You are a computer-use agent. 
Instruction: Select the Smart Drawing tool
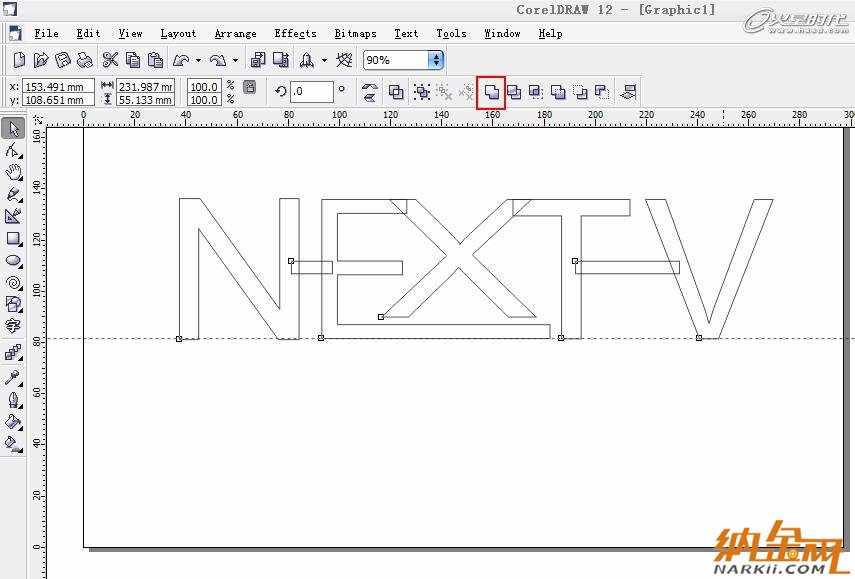[x=13, y=216]
